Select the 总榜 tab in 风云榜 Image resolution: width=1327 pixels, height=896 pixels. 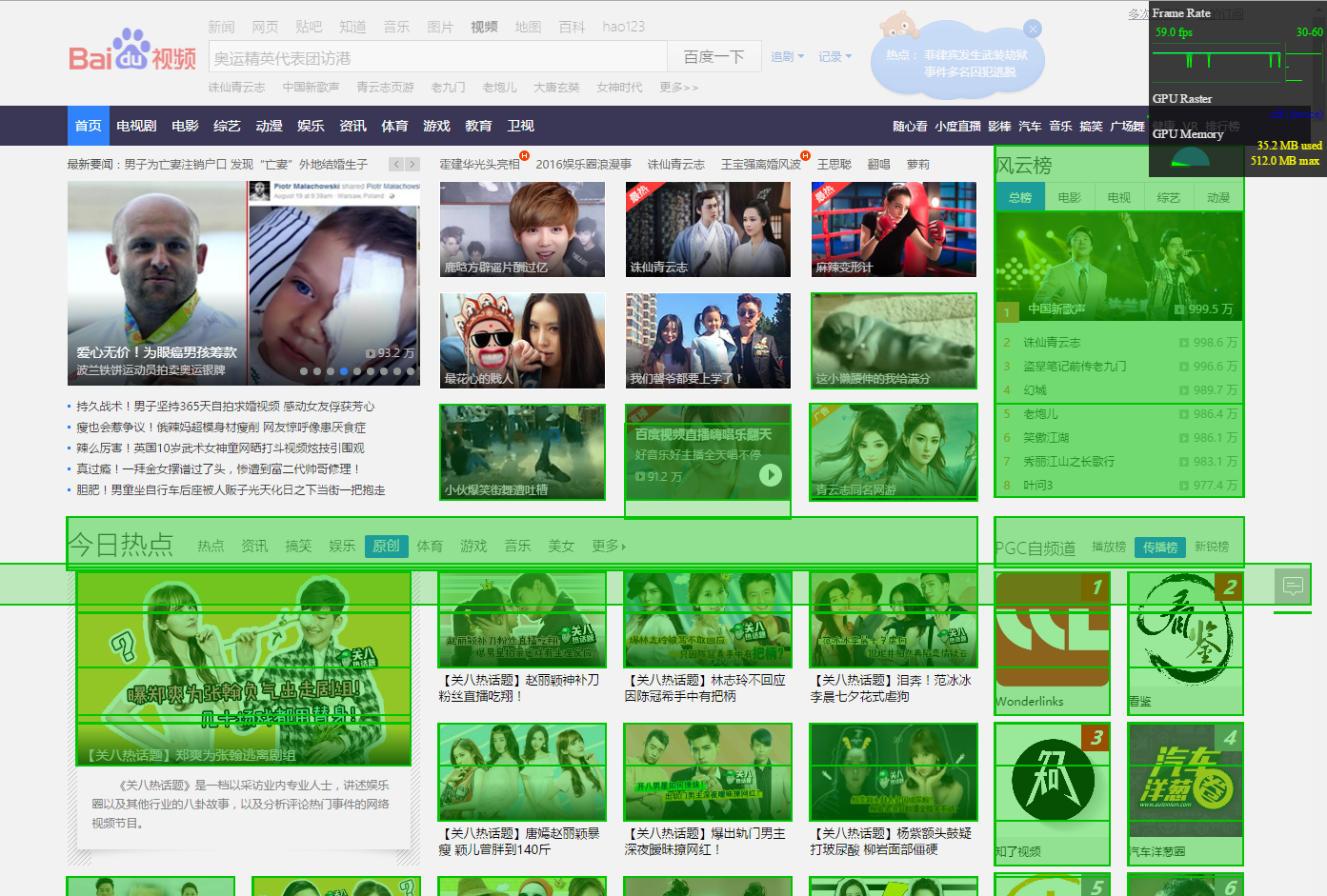(x=1020, y=198)
